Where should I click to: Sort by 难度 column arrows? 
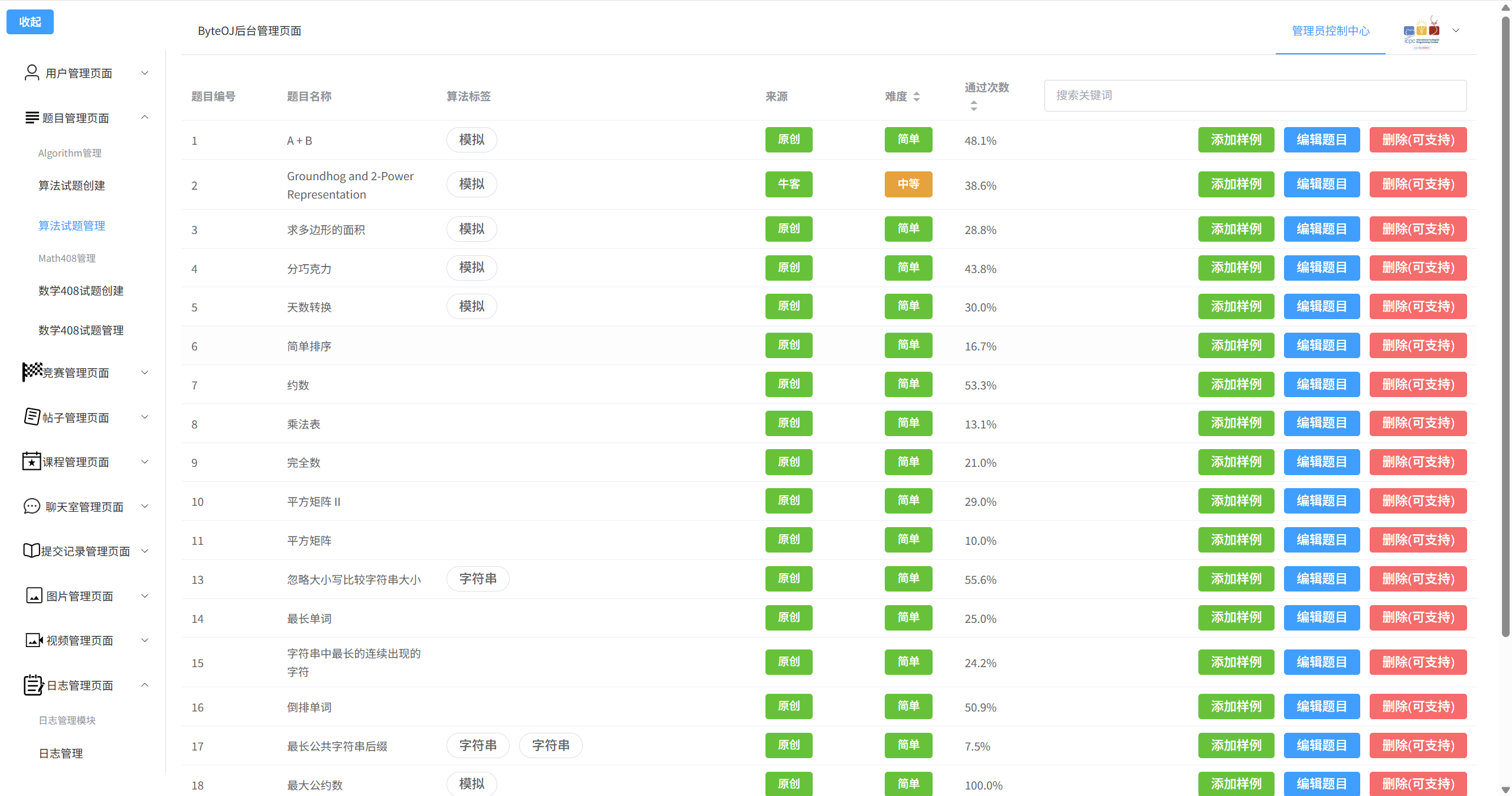(x=917, y=96)
